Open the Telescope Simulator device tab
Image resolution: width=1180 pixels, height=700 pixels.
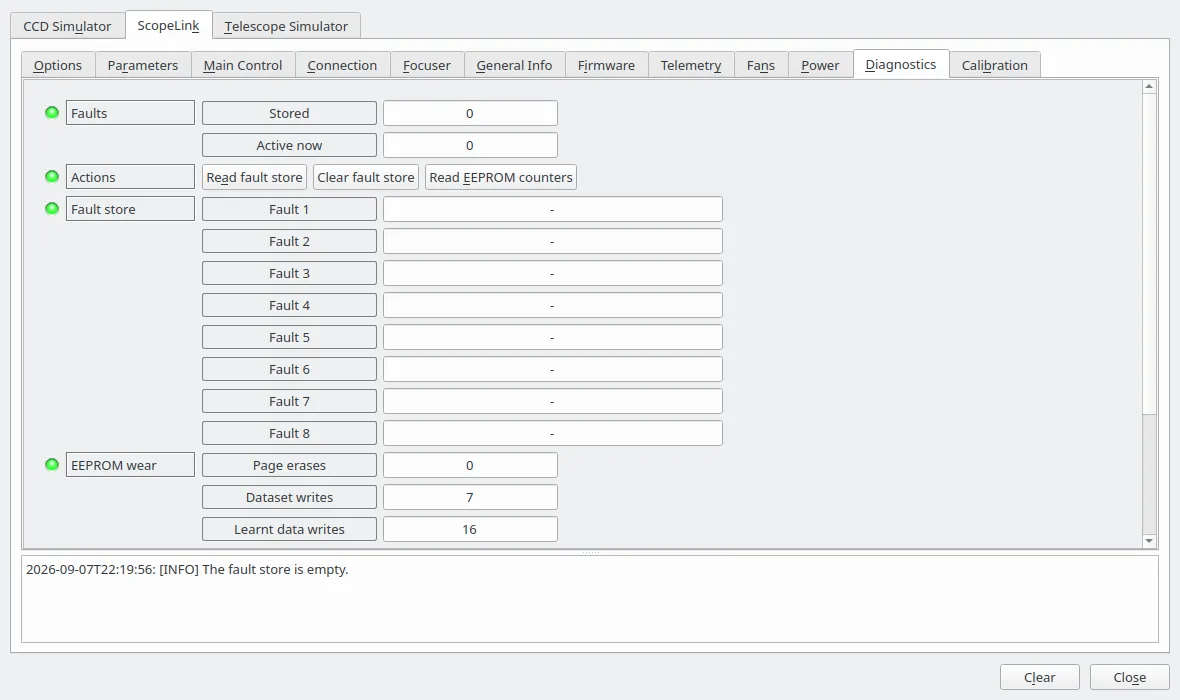(286, 26)
